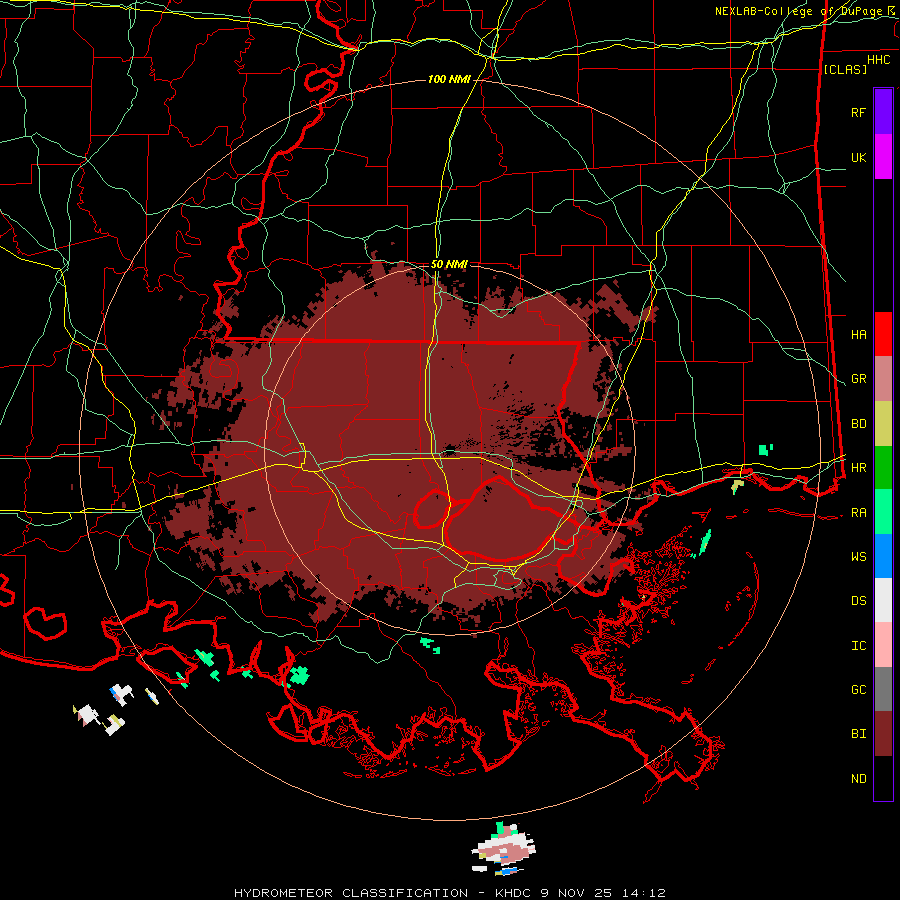Select the light pink IC legend swatch

883,645
